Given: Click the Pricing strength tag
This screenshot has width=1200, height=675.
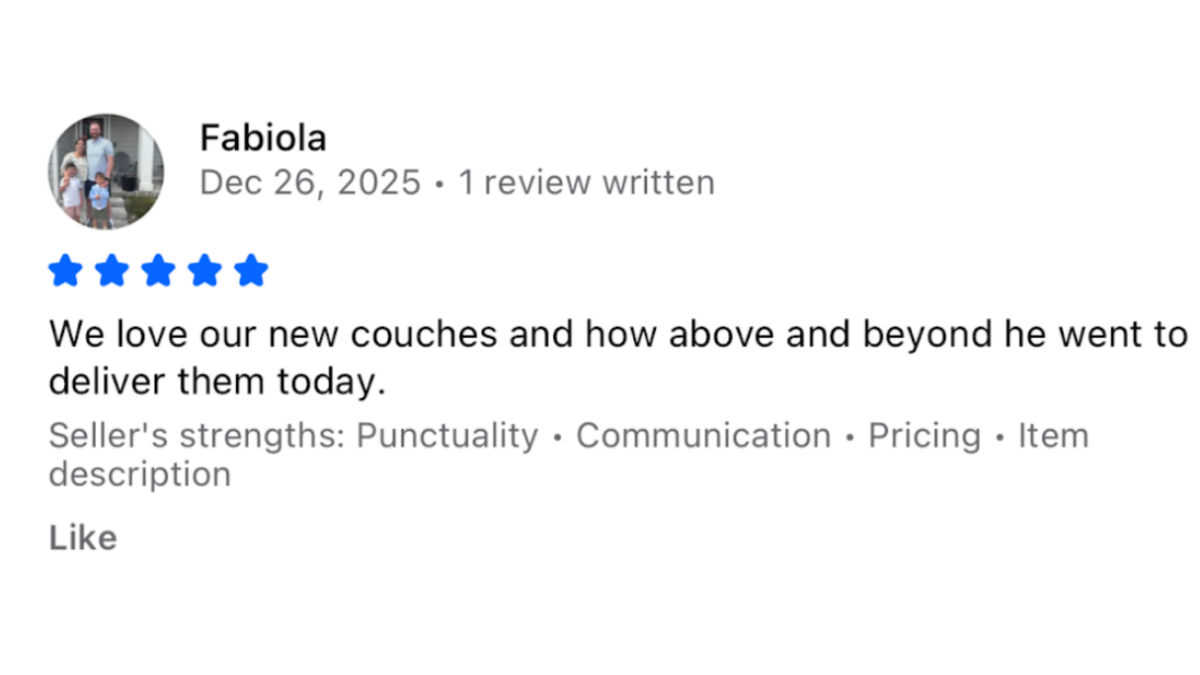Looking at the screenshot, I should point(924,436).
